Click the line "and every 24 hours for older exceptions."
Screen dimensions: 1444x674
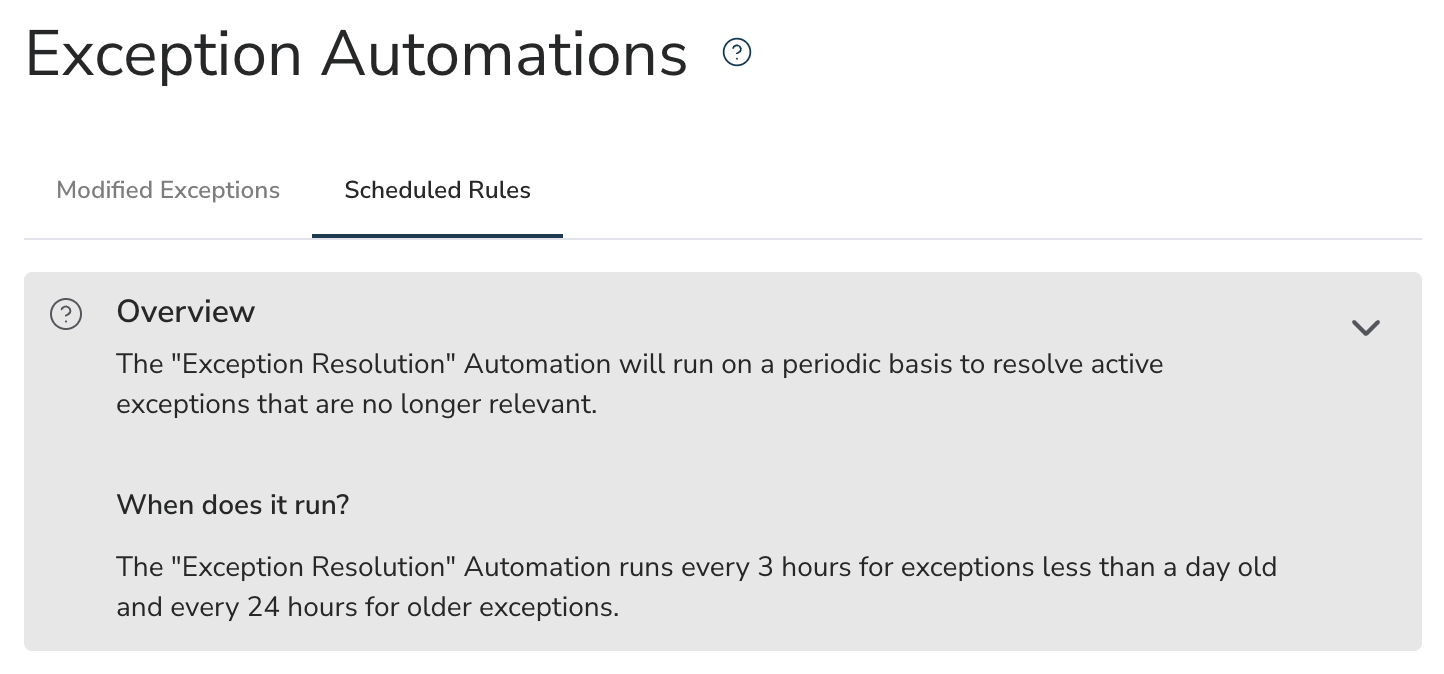click(368, 607)
